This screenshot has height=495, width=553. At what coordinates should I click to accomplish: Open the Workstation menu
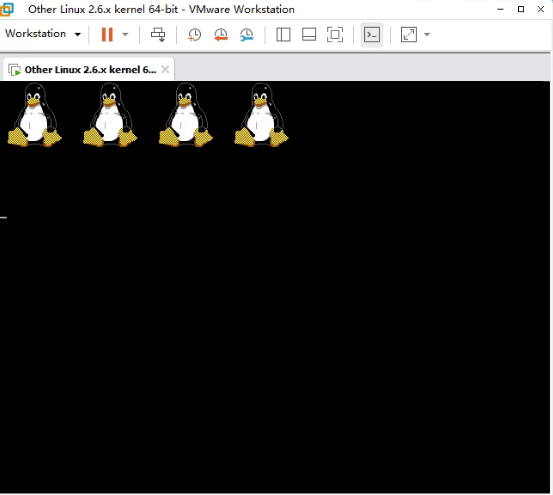tap(43, 34)
